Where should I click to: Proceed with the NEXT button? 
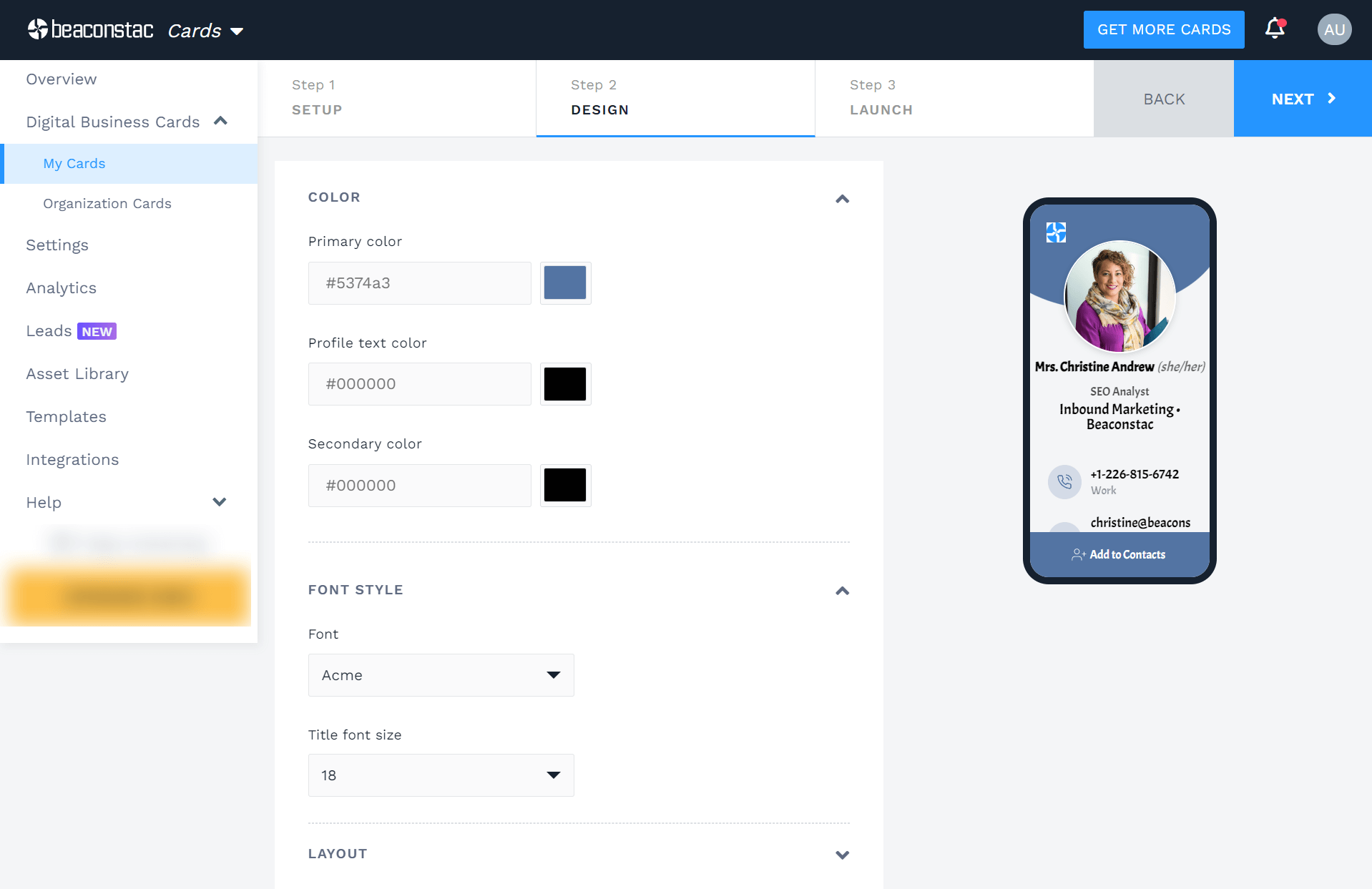pyautogui.click(x=1303, y=99)
